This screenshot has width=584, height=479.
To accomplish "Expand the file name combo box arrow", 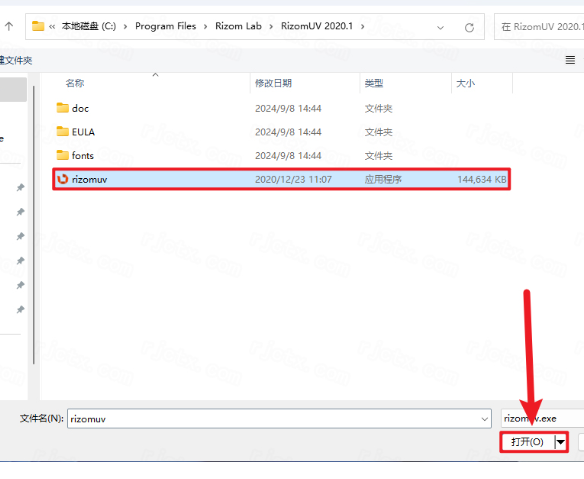I will tap(484, 419).
